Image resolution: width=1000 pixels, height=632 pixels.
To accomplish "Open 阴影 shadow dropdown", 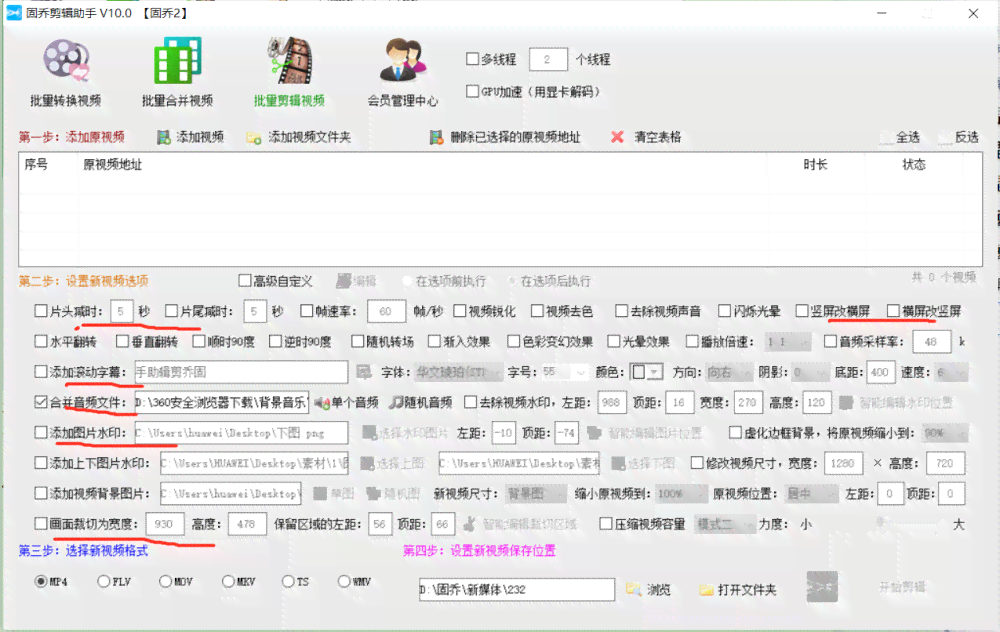I will pyautogui.click(x=811, y=372).
